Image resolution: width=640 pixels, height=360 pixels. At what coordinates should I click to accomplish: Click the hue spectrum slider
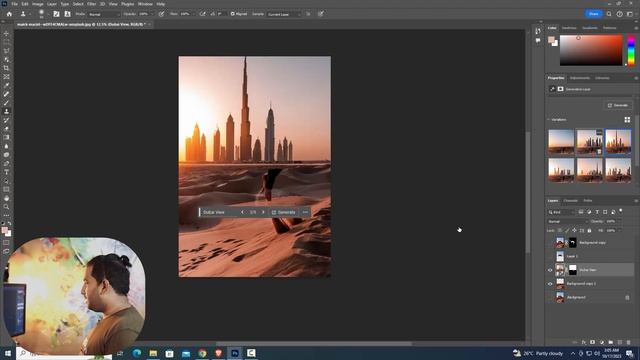631,50
